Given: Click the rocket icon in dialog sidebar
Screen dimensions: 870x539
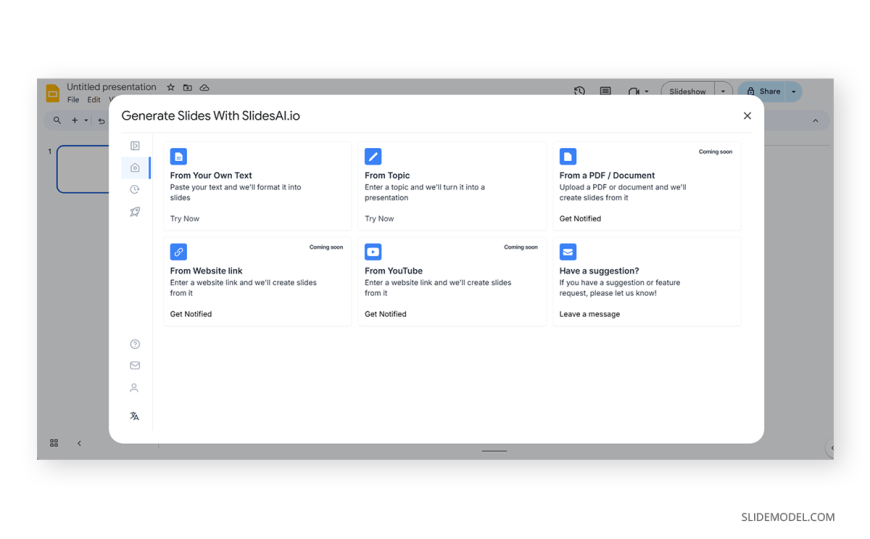Looking at the screenshot, I should tap(135, 212).
